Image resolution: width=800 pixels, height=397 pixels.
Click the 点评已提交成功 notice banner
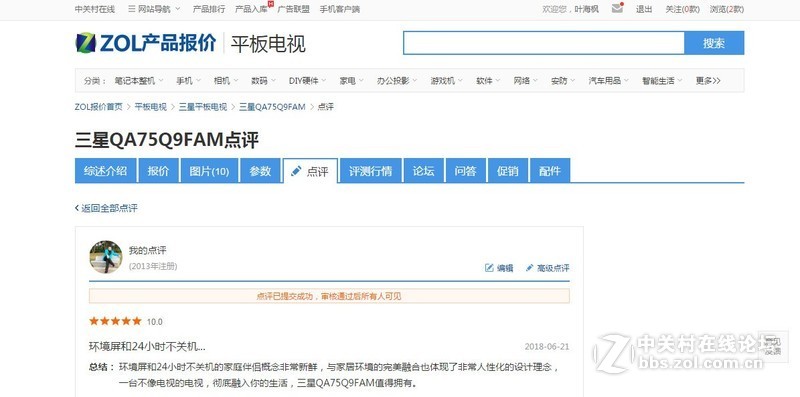(329, 296)
